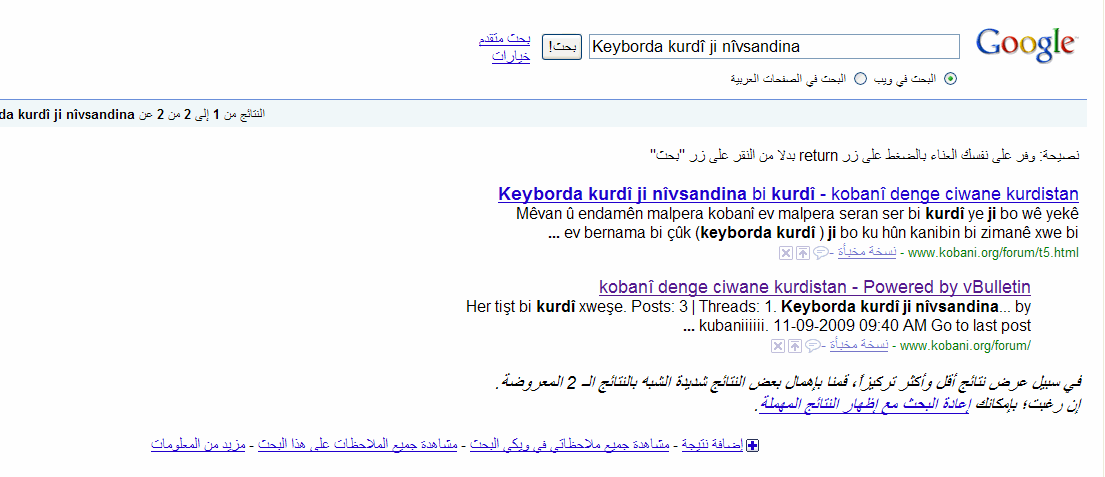The width and height of the screenshot is (1105, 477).
Task: Open result Keyborda kurdî ji nîvsandina bi kurdî
Action: click(x=788, y=194)
